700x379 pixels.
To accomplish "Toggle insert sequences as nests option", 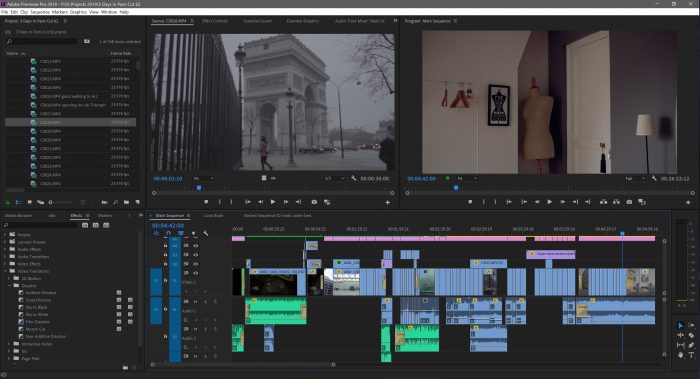I will [156, 233].
